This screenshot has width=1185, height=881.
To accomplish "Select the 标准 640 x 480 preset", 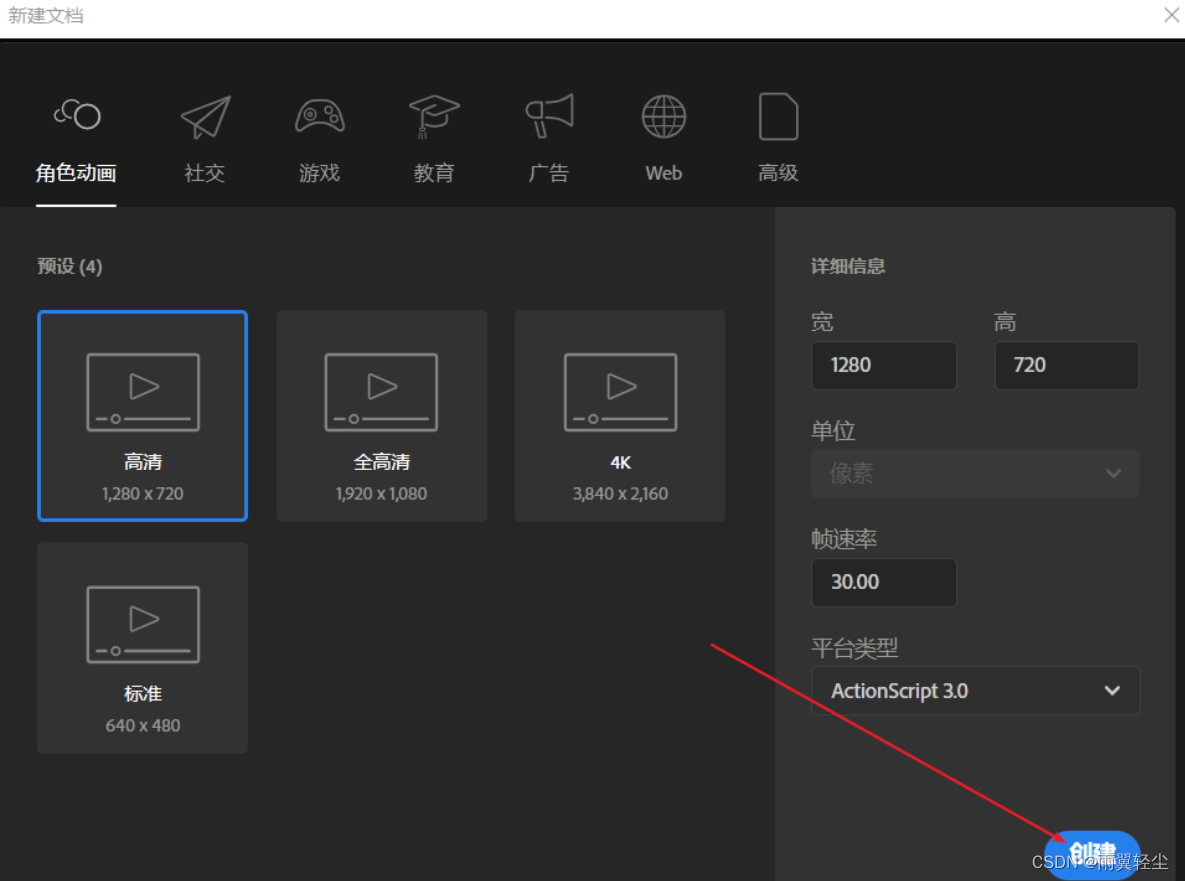I will 143,648.
